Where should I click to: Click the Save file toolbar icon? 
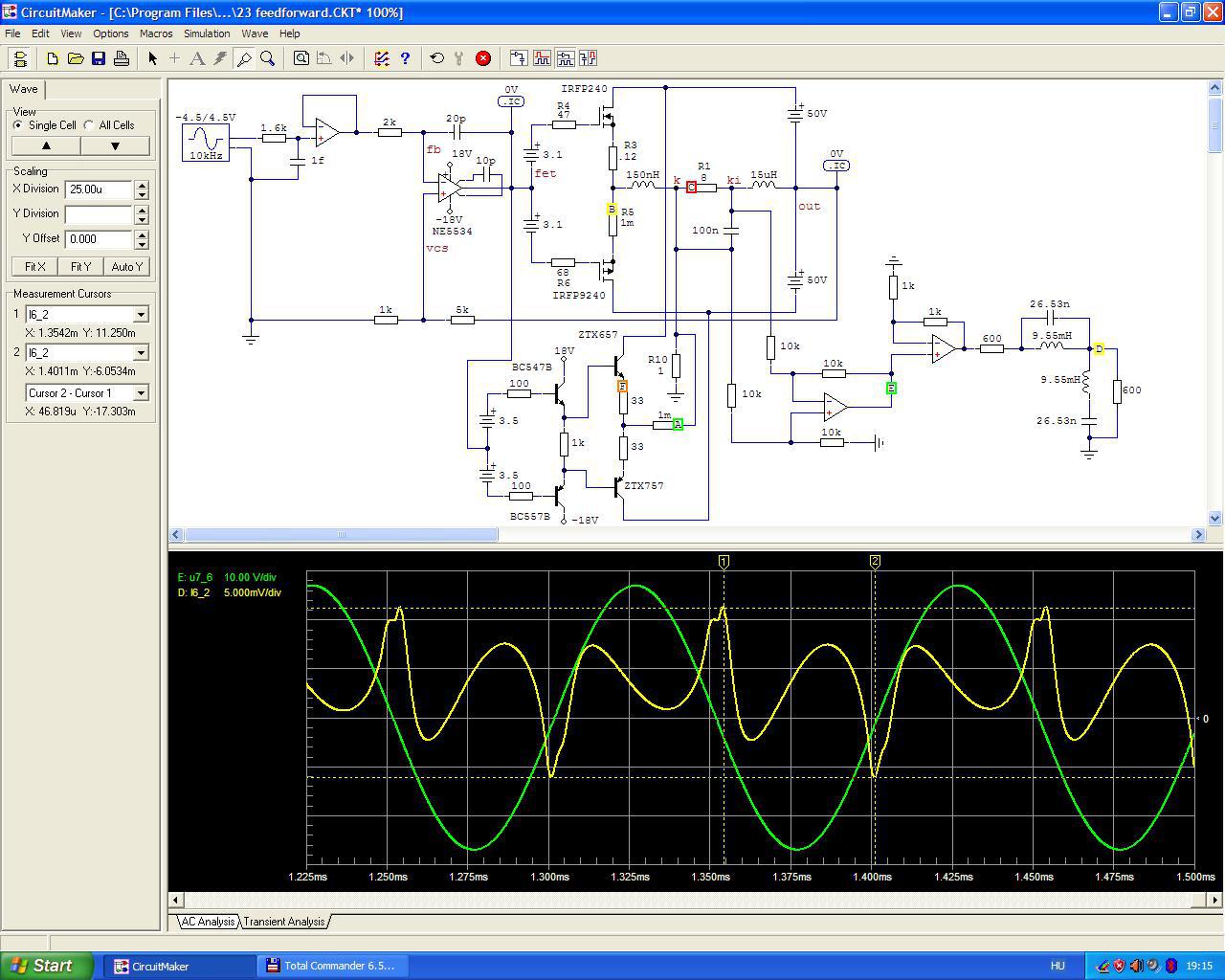tap(99, 58)
